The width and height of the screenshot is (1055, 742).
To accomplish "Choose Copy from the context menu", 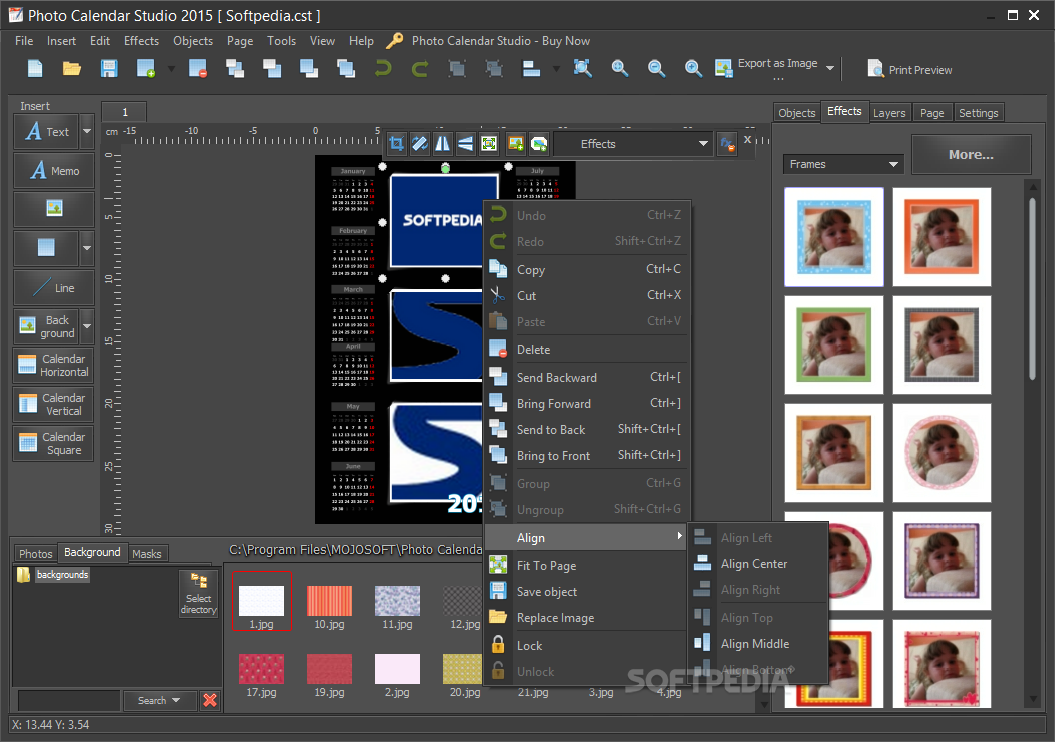I will (587, 269).
